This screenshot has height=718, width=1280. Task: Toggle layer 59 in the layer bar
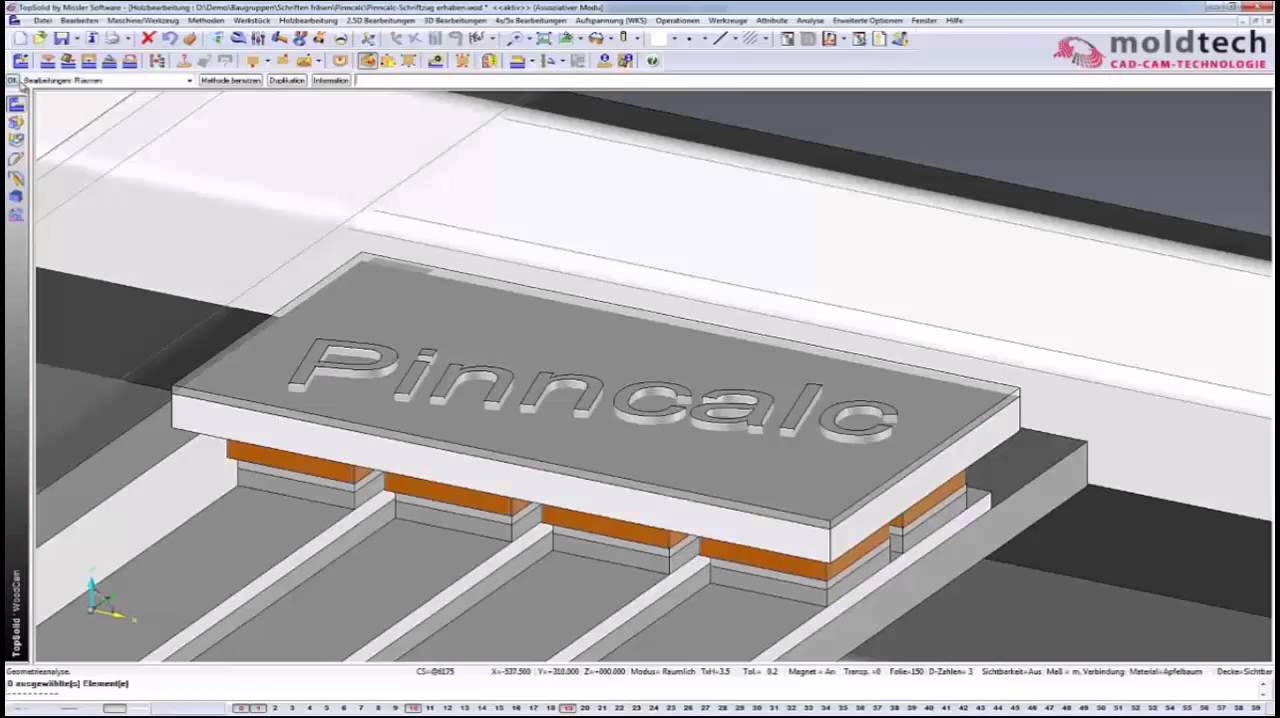[x=1256, y=708]
